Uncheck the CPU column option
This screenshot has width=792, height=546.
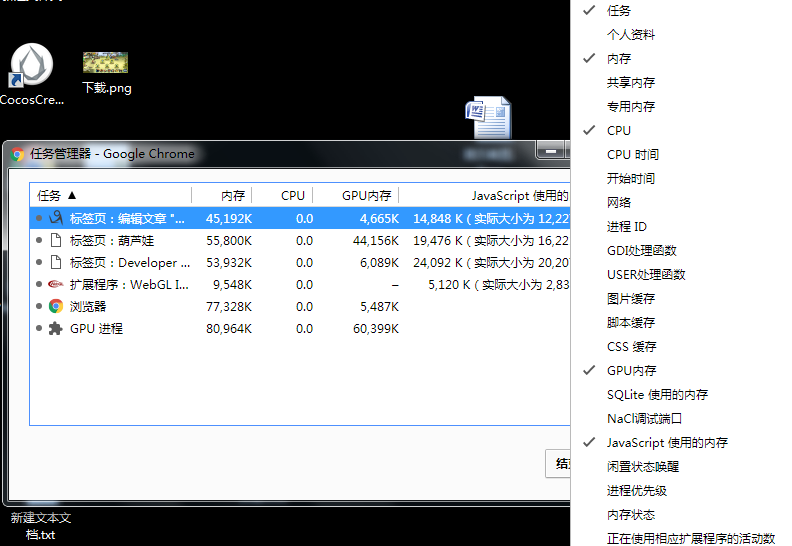pos(618,130)
